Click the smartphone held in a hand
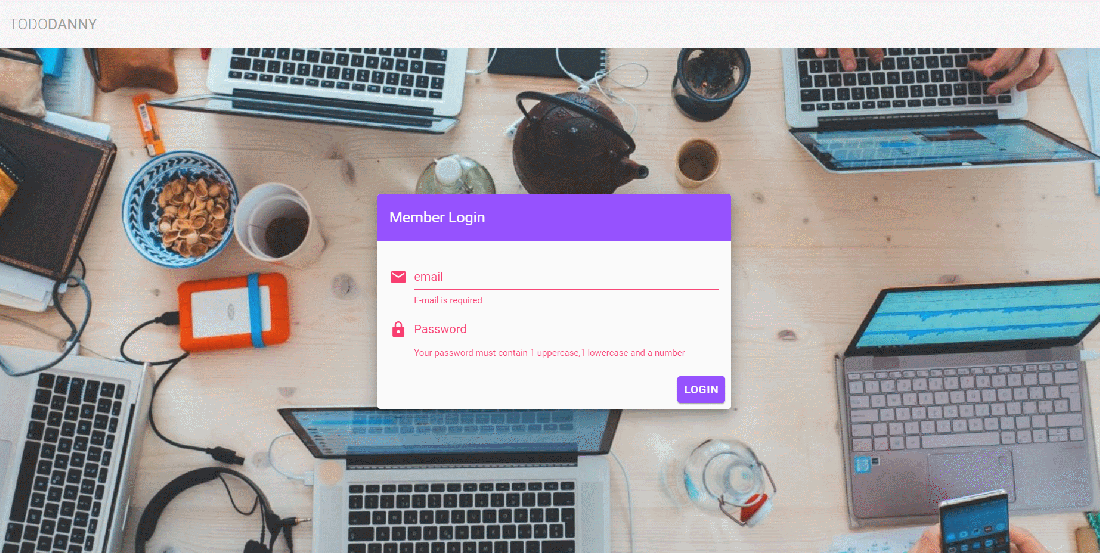 coord(974,522)
